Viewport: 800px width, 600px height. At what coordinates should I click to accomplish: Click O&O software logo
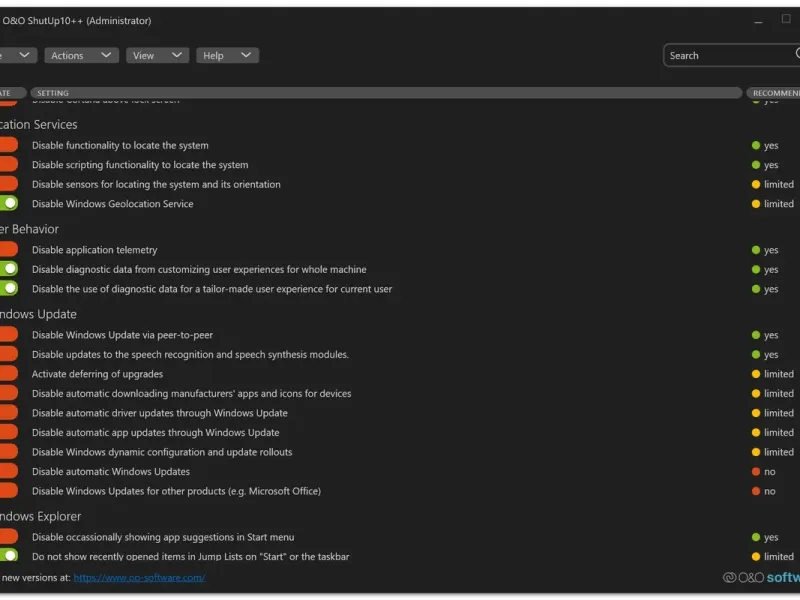tap(761, 577)
